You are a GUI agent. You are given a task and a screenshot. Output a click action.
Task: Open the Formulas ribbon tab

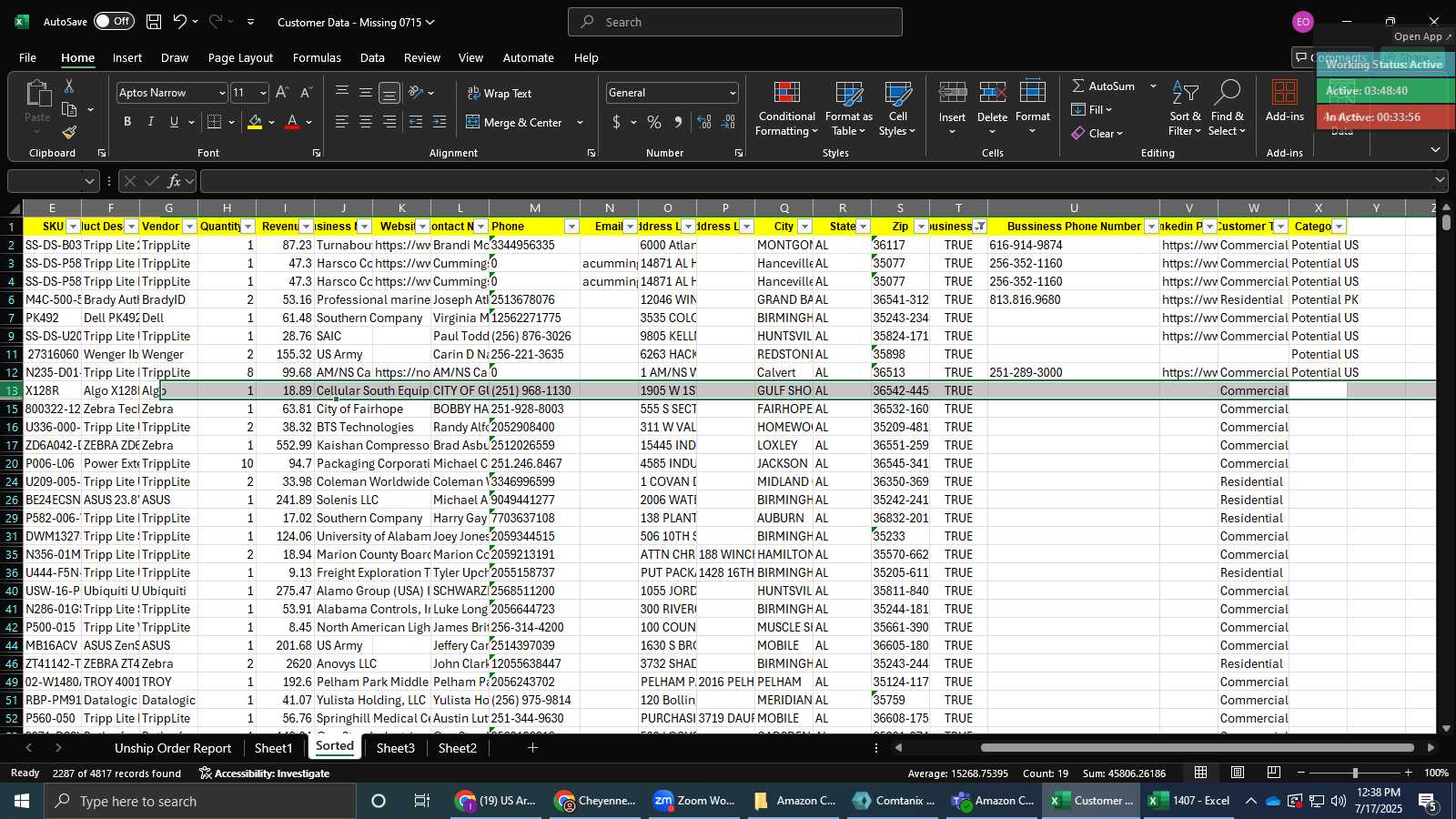click(x=317, y=57)
